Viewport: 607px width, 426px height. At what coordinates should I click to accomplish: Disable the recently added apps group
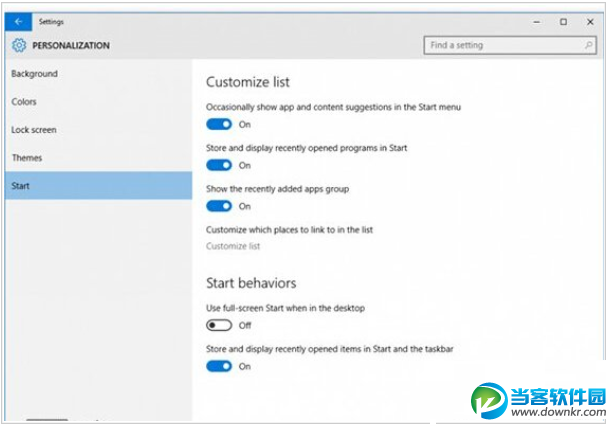point(219,206)
